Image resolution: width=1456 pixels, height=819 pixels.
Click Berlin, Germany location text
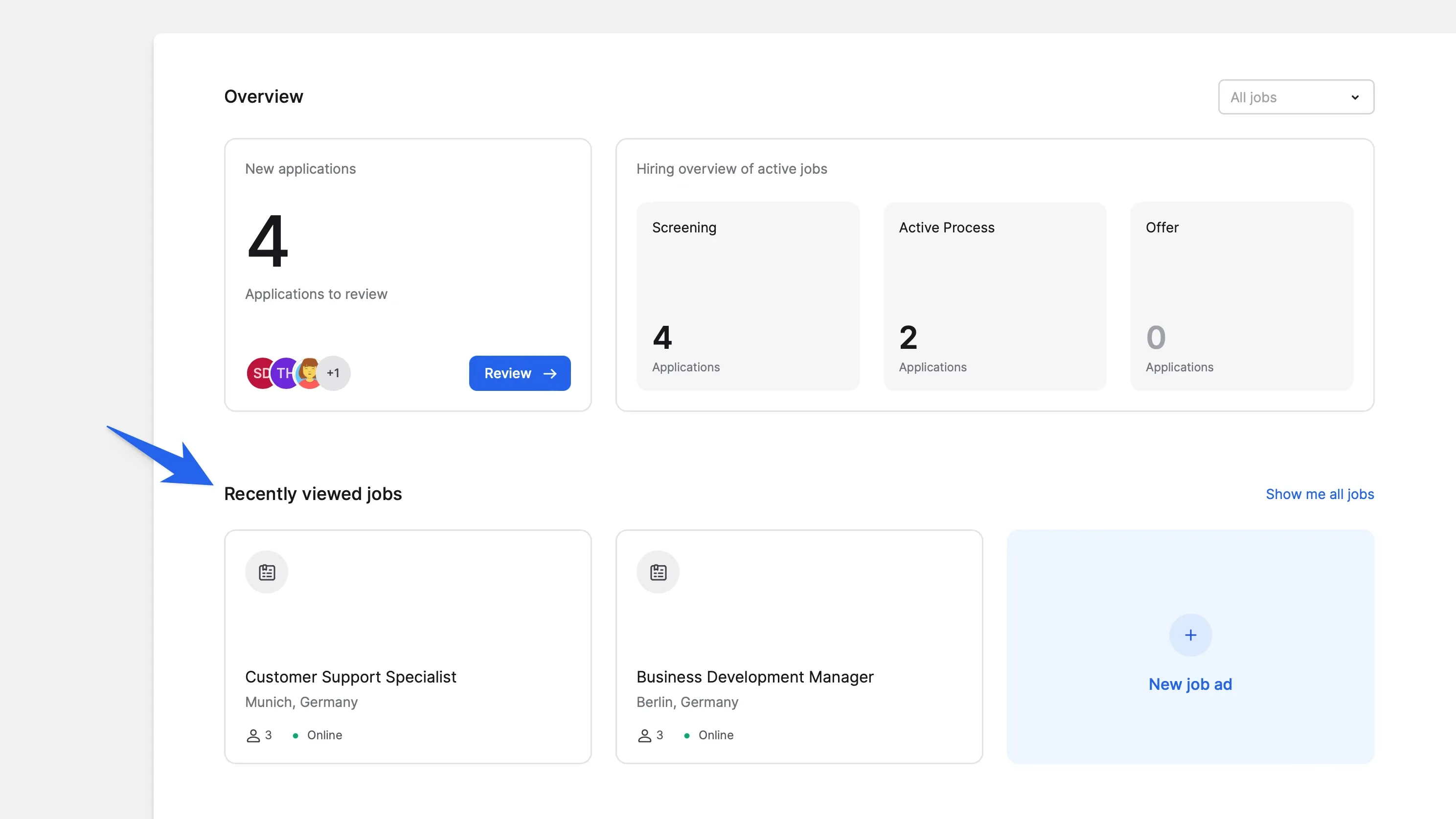(687, 702)
